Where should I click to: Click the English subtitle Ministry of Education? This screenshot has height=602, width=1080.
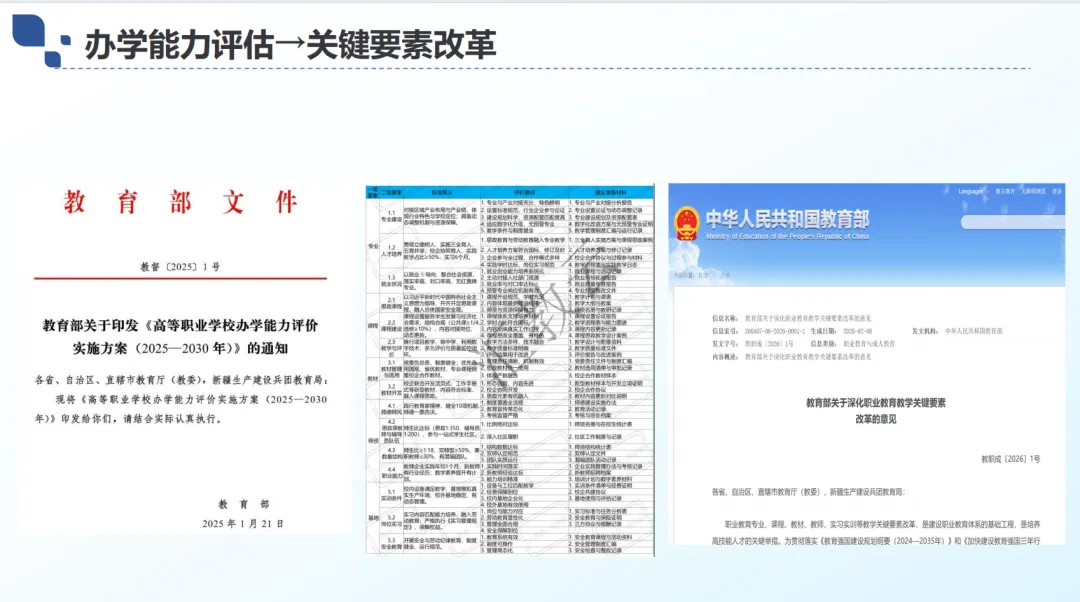[x=787, y=236]
